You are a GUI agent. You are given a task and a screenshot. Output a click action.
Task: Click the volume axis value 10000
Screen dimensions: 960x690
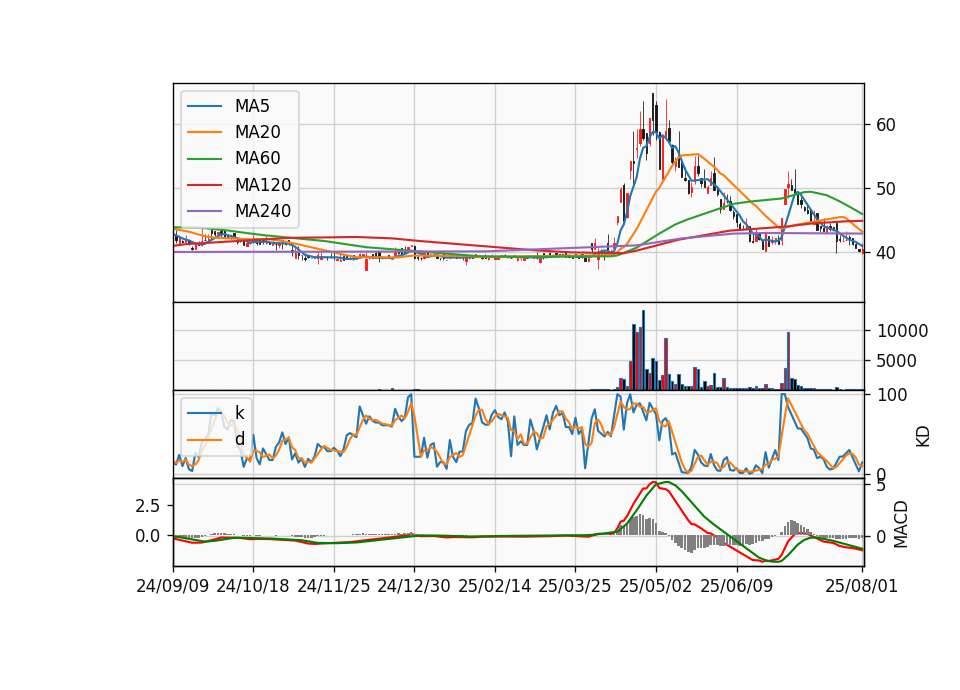coord(902,331)
